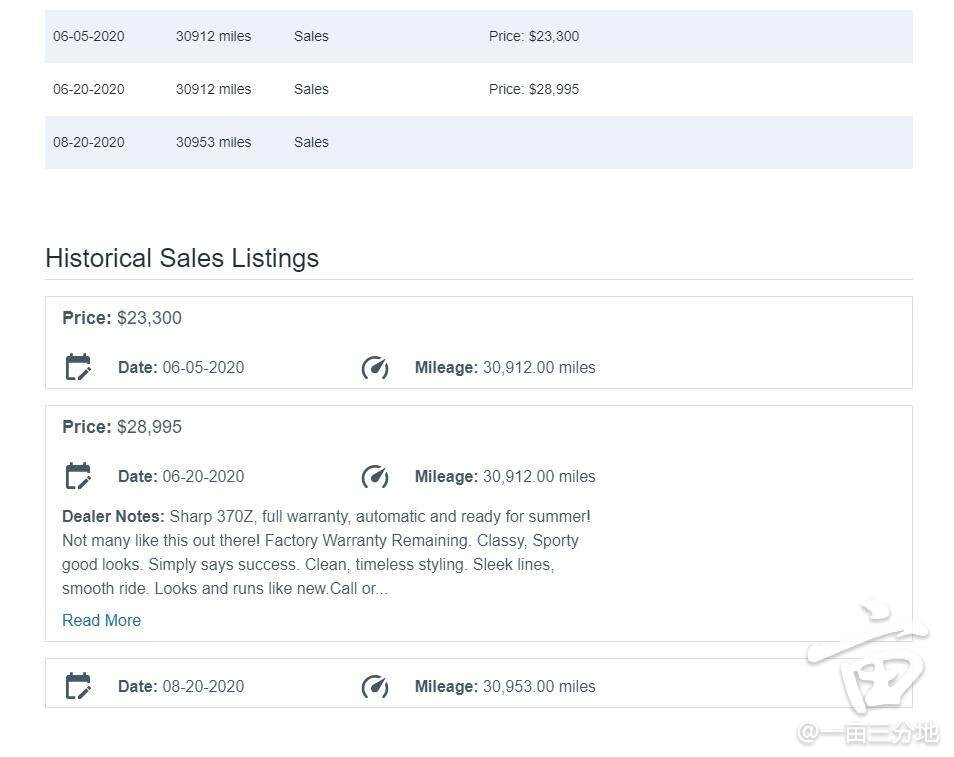
Task: Click calendar icon beside date 08-20-2020
Action: point(78,686)
